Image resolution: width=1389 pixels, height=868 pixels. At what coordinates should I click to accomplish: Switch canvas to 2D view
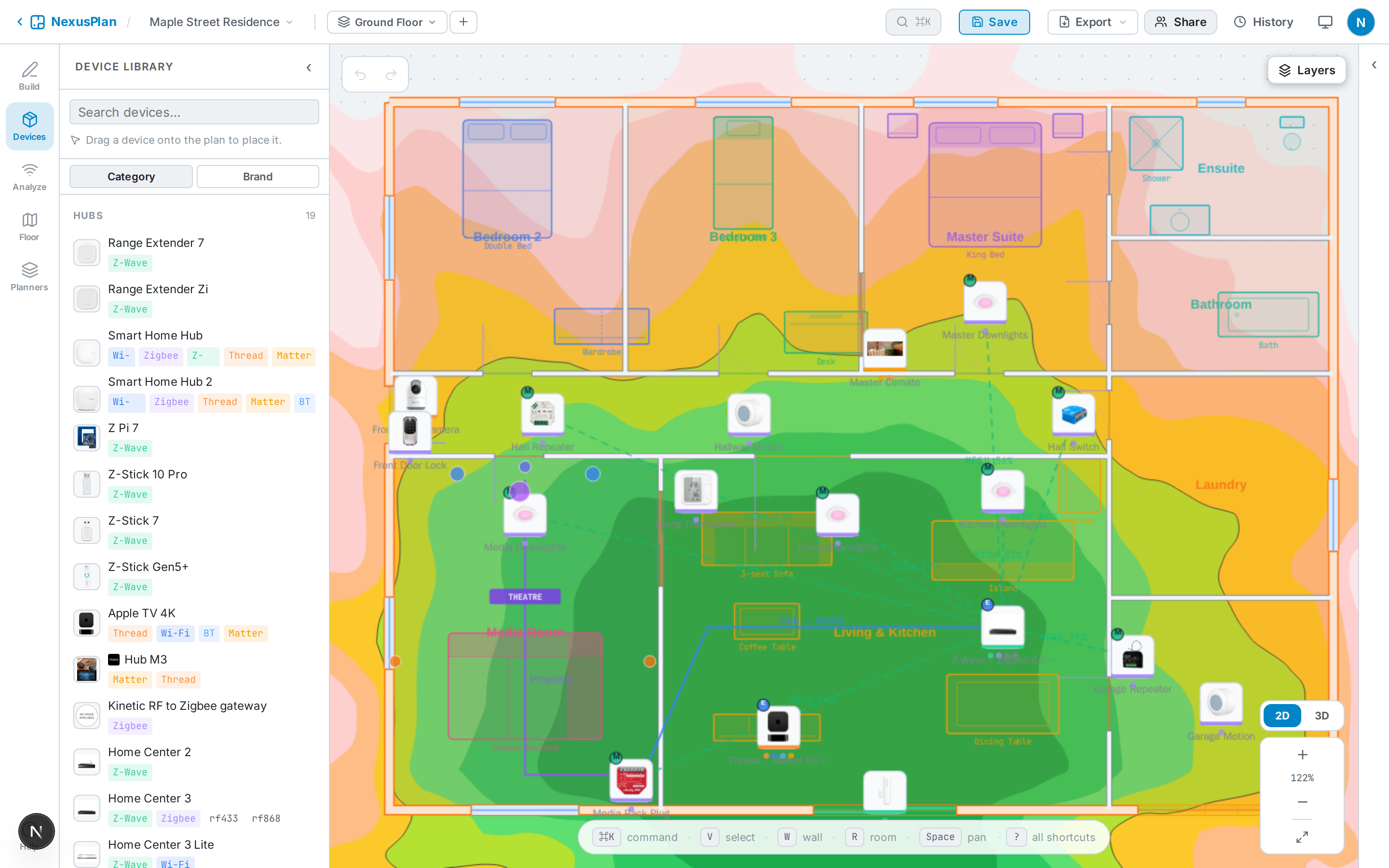(1281, 715)
